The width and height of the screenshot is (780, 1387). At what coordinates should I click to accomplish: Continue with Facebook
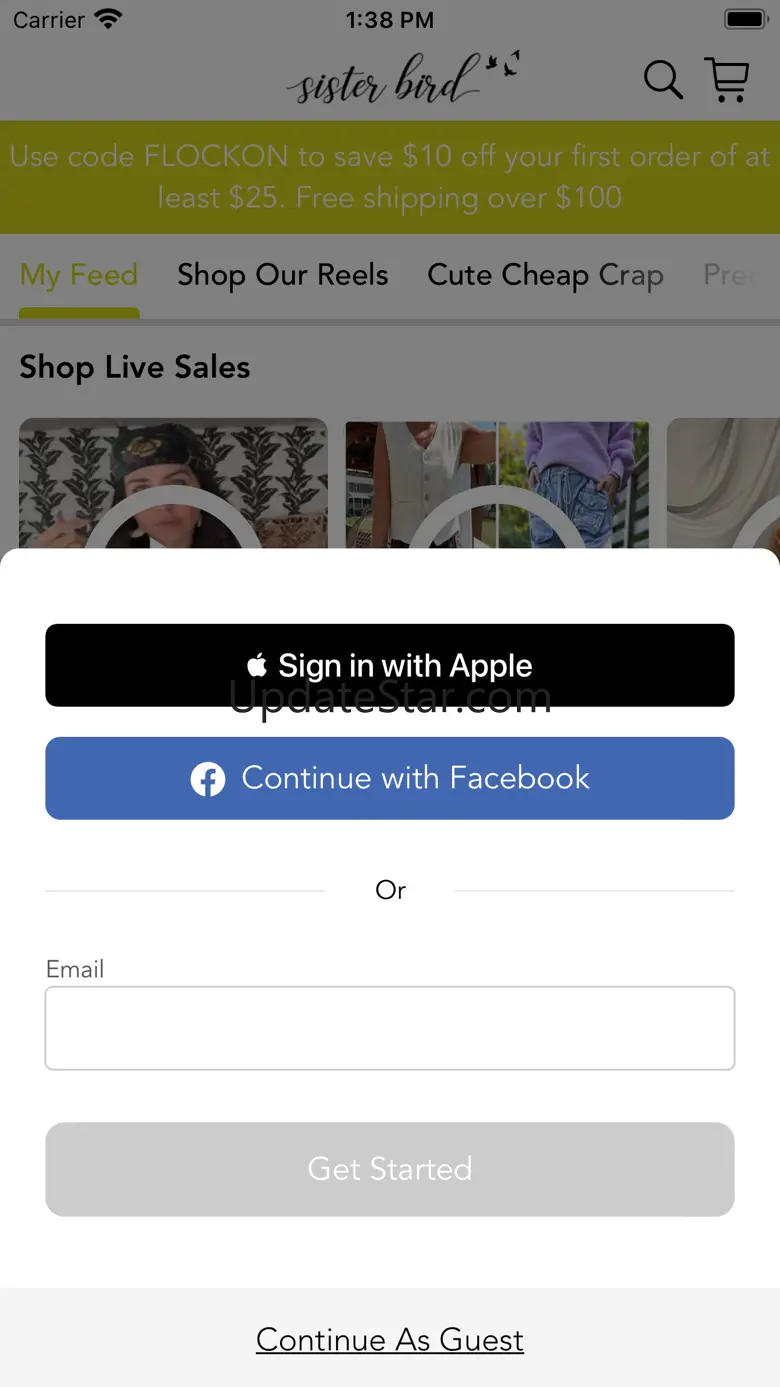[390, 778]
